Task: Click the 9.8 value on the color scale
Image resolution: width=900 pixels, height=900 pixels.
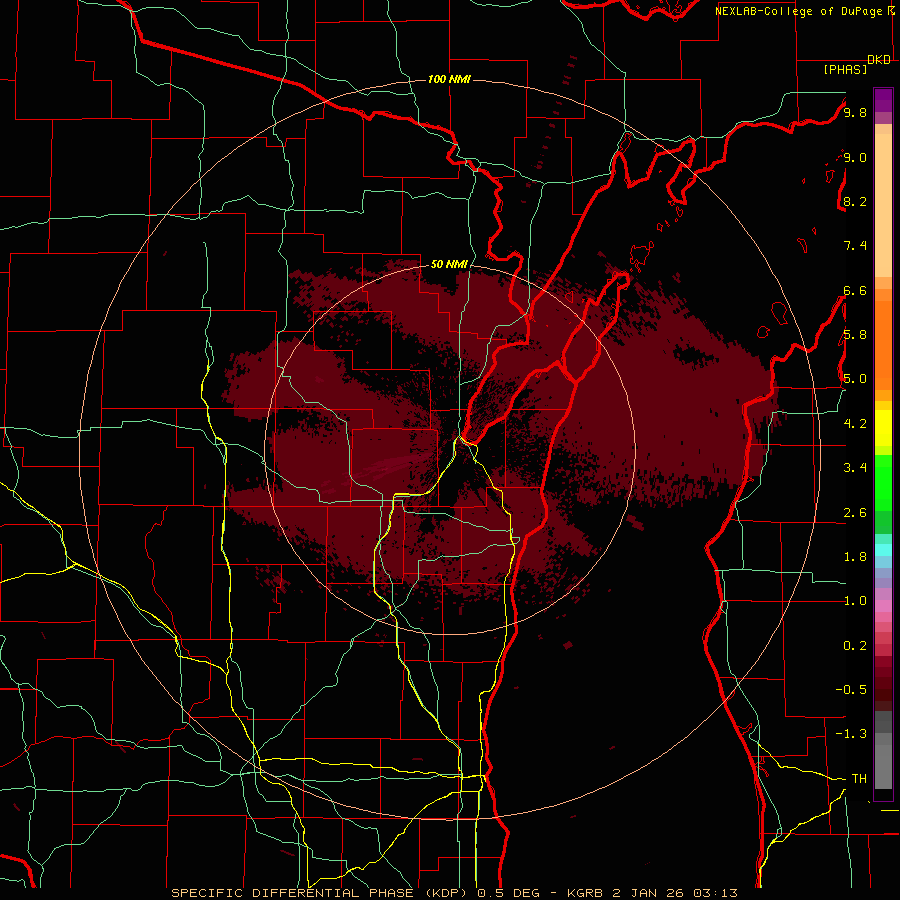Action: coord(855,112)
